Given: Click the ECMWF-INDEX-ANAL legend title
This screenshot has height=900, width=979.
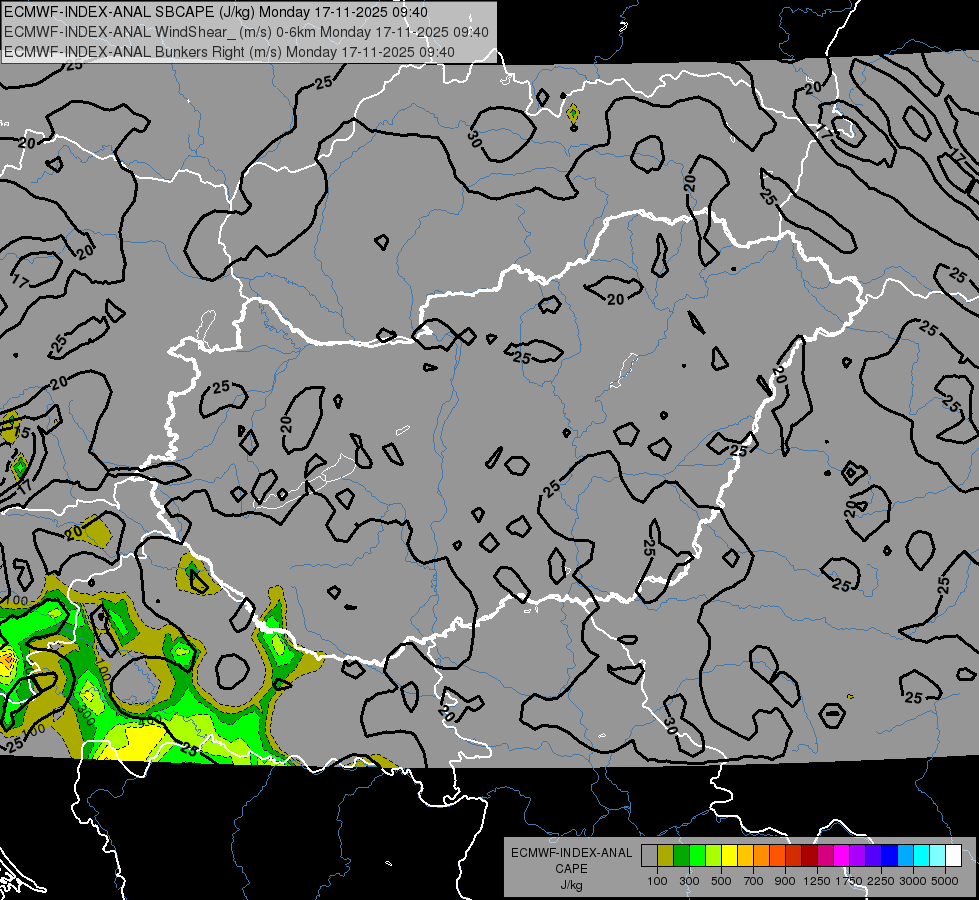Looking at the screenshot, I should (571, 853).
